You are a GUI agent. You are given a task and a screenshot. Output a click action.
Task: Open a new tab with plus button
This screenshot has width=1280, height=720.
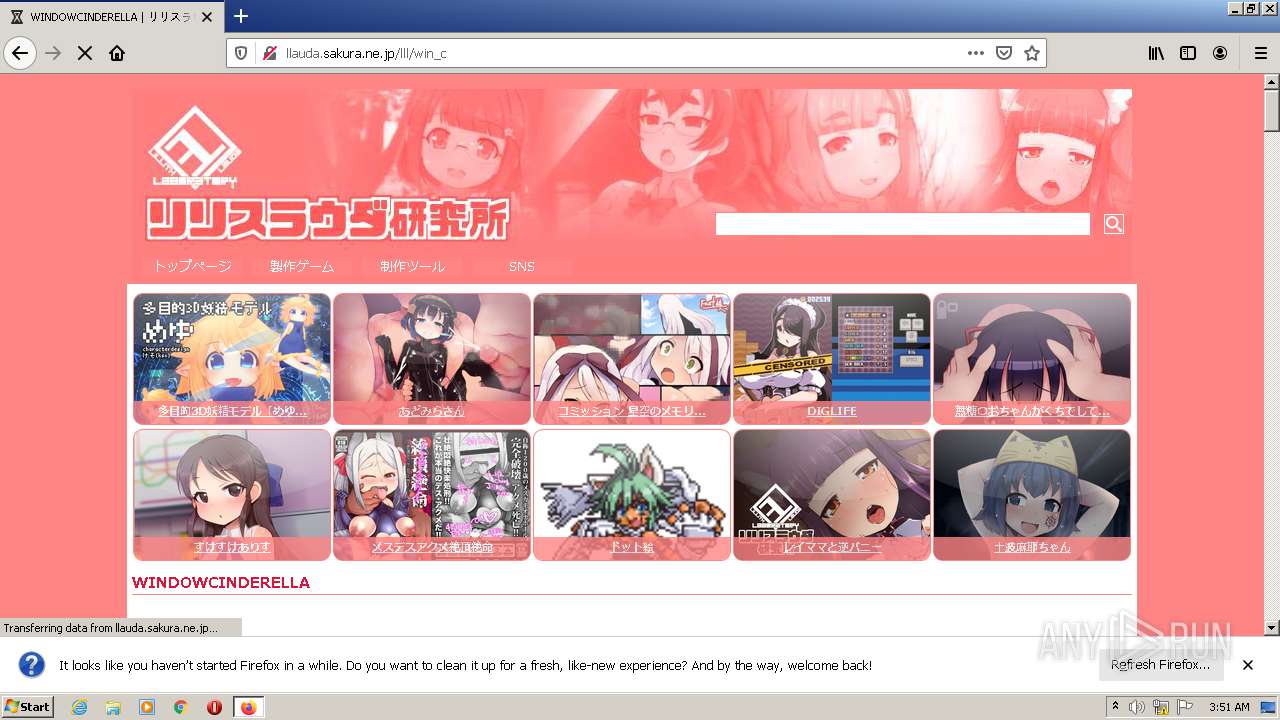pos(241,16)
